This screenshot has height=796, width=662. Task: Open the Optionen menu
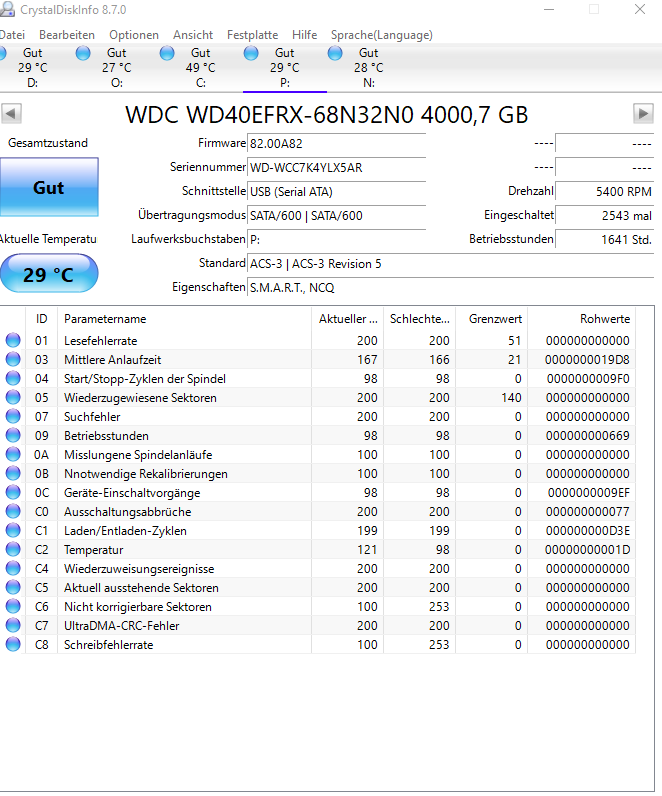pos(134,35)
